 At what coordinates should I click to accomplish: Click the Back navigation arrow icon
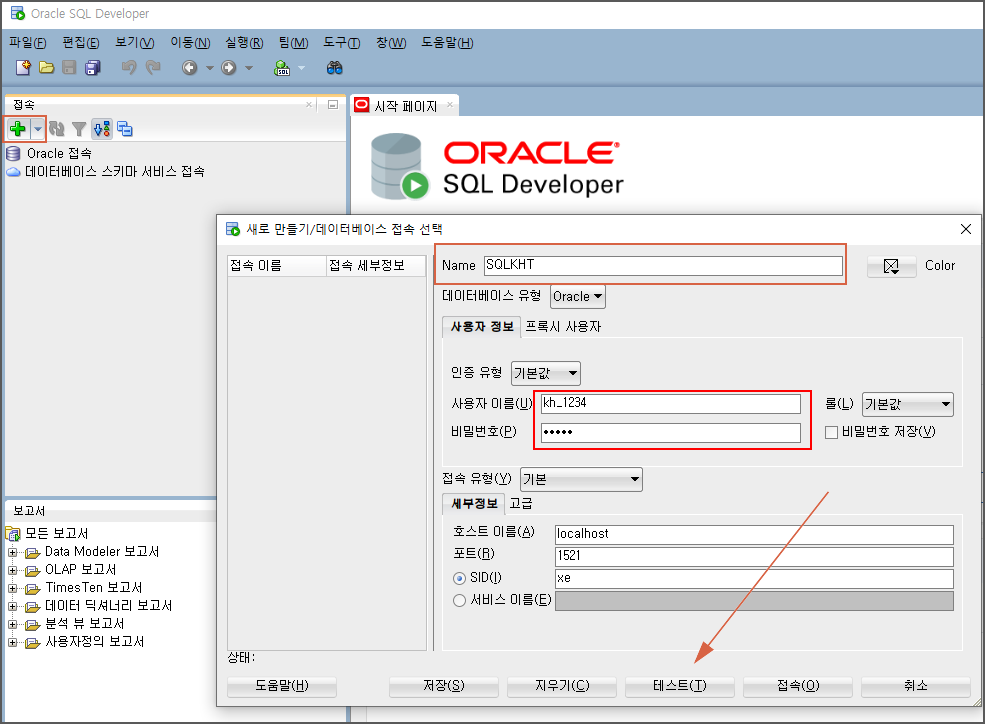tap(190, 67)
